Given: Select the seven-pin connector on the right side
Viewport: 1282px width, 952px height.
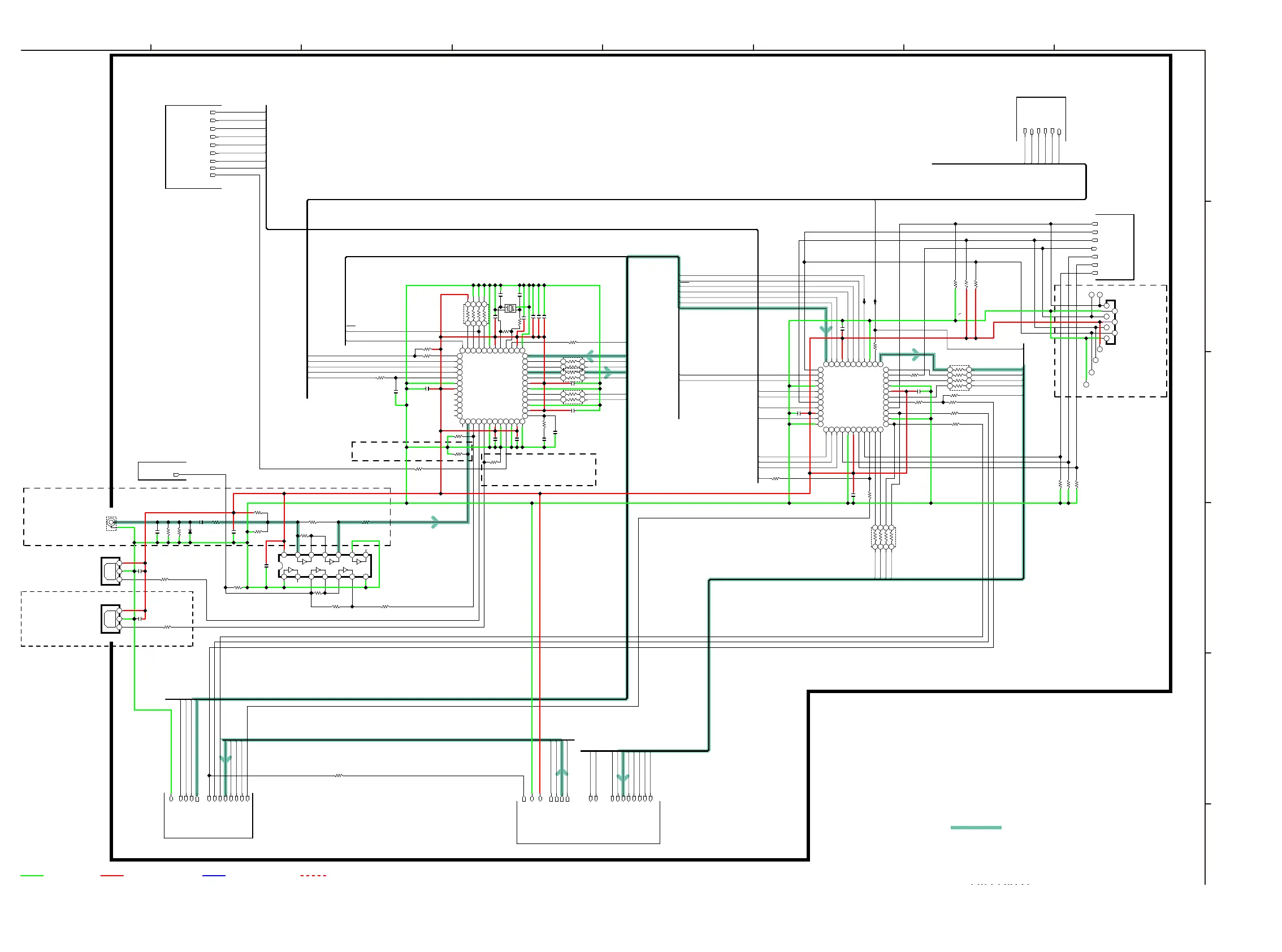Looking at the screenshot, I should (x=1114, y=247).
